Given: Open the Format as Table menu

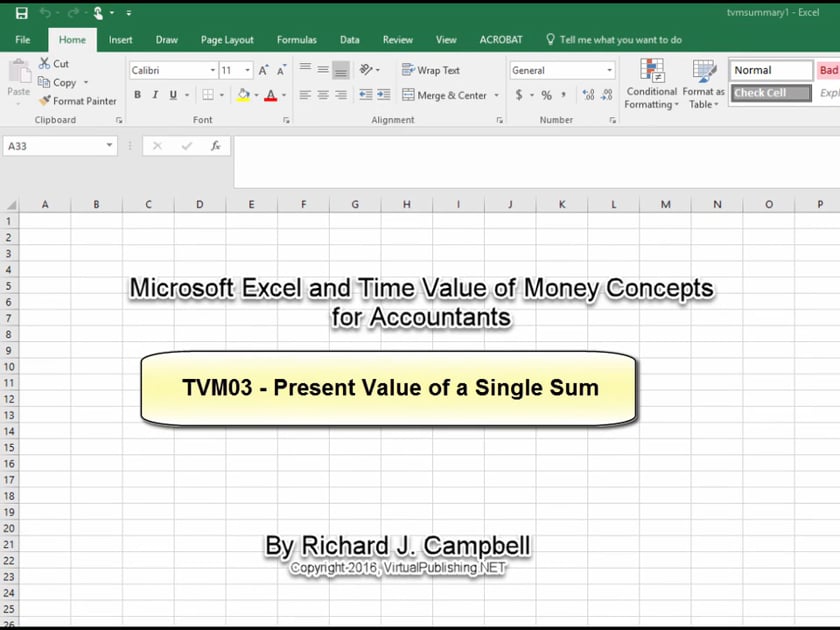Looking at the screenshot, I should 703,84.
